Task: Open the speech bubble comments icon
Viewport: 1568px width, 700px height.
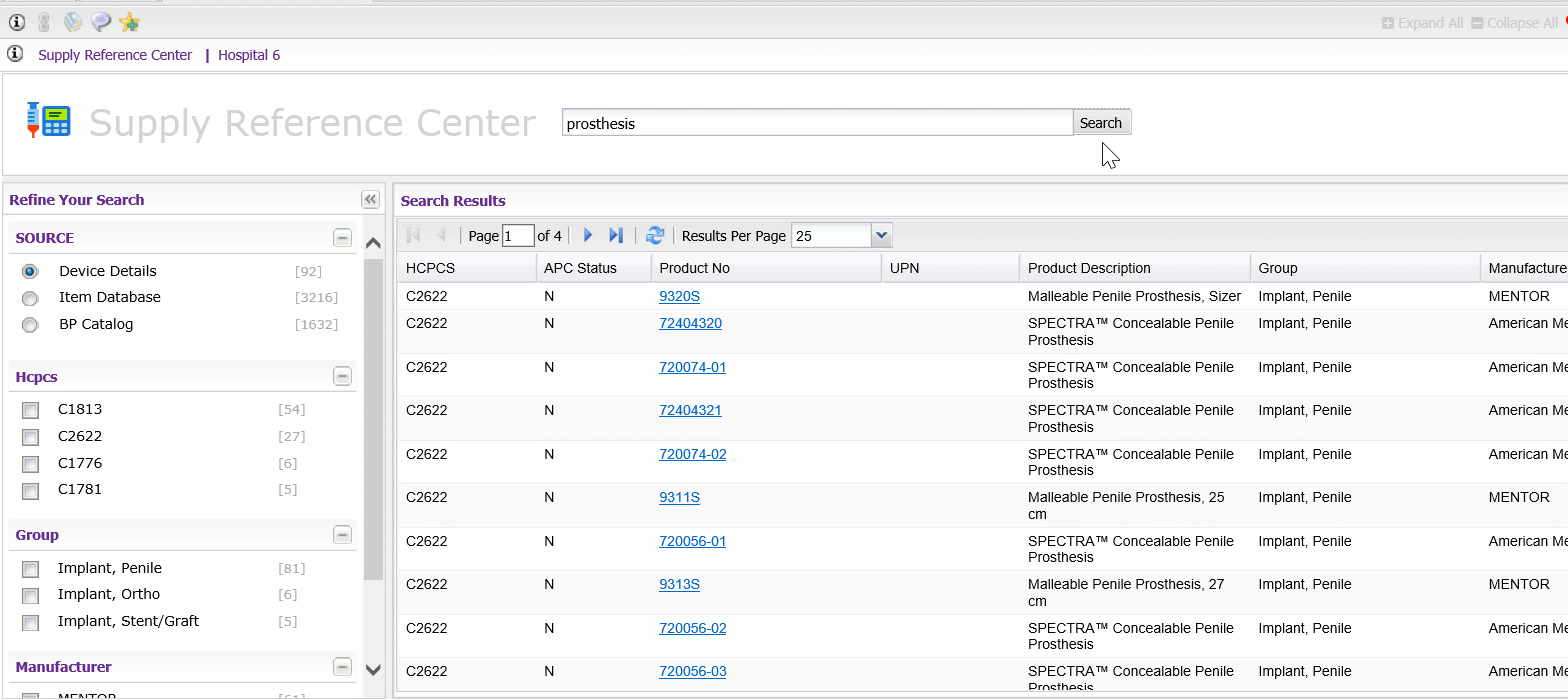Action: [101, 22]
